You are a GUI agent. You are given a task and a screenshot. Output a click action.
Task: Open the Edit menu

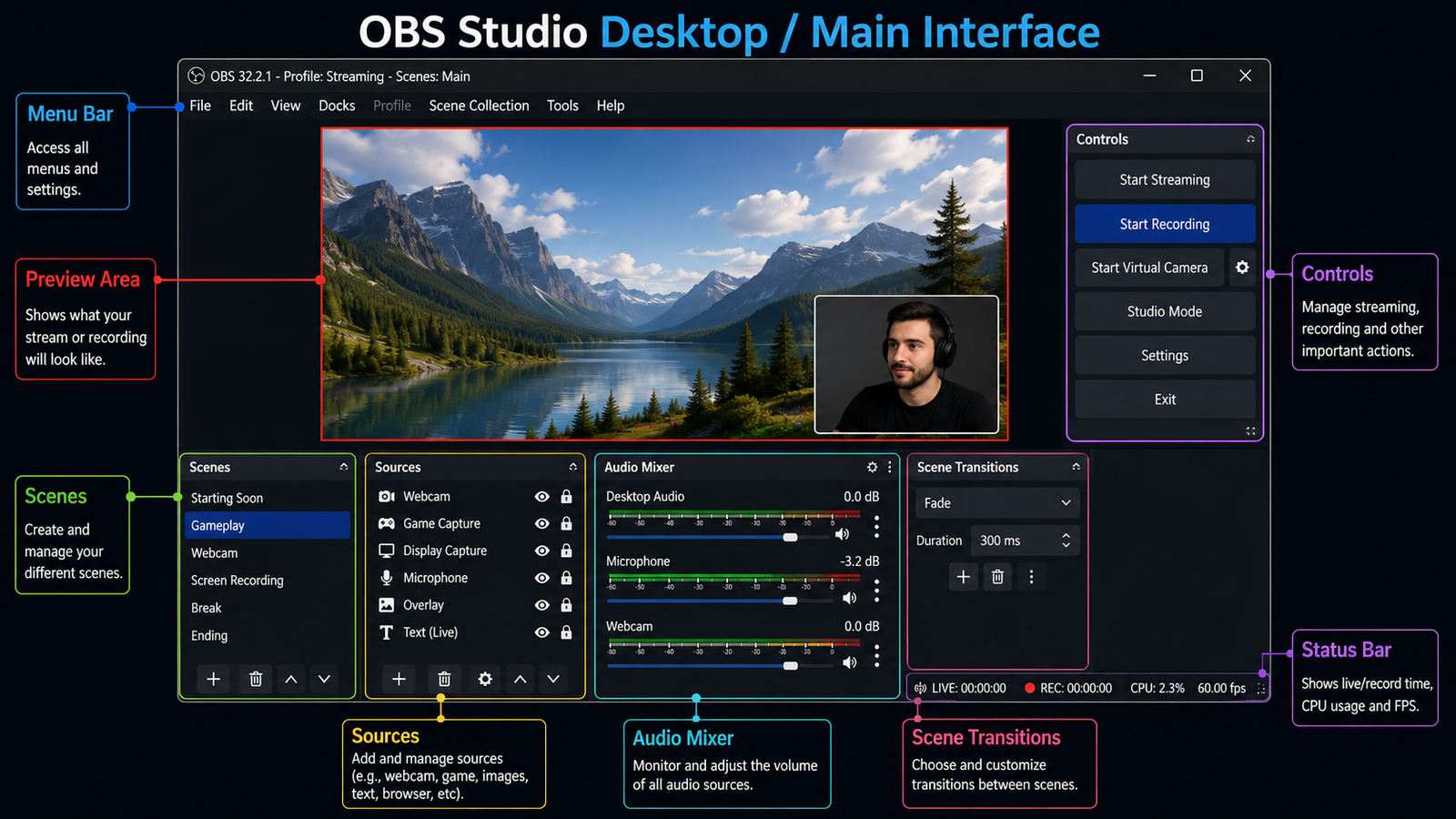tap(241, 106)
